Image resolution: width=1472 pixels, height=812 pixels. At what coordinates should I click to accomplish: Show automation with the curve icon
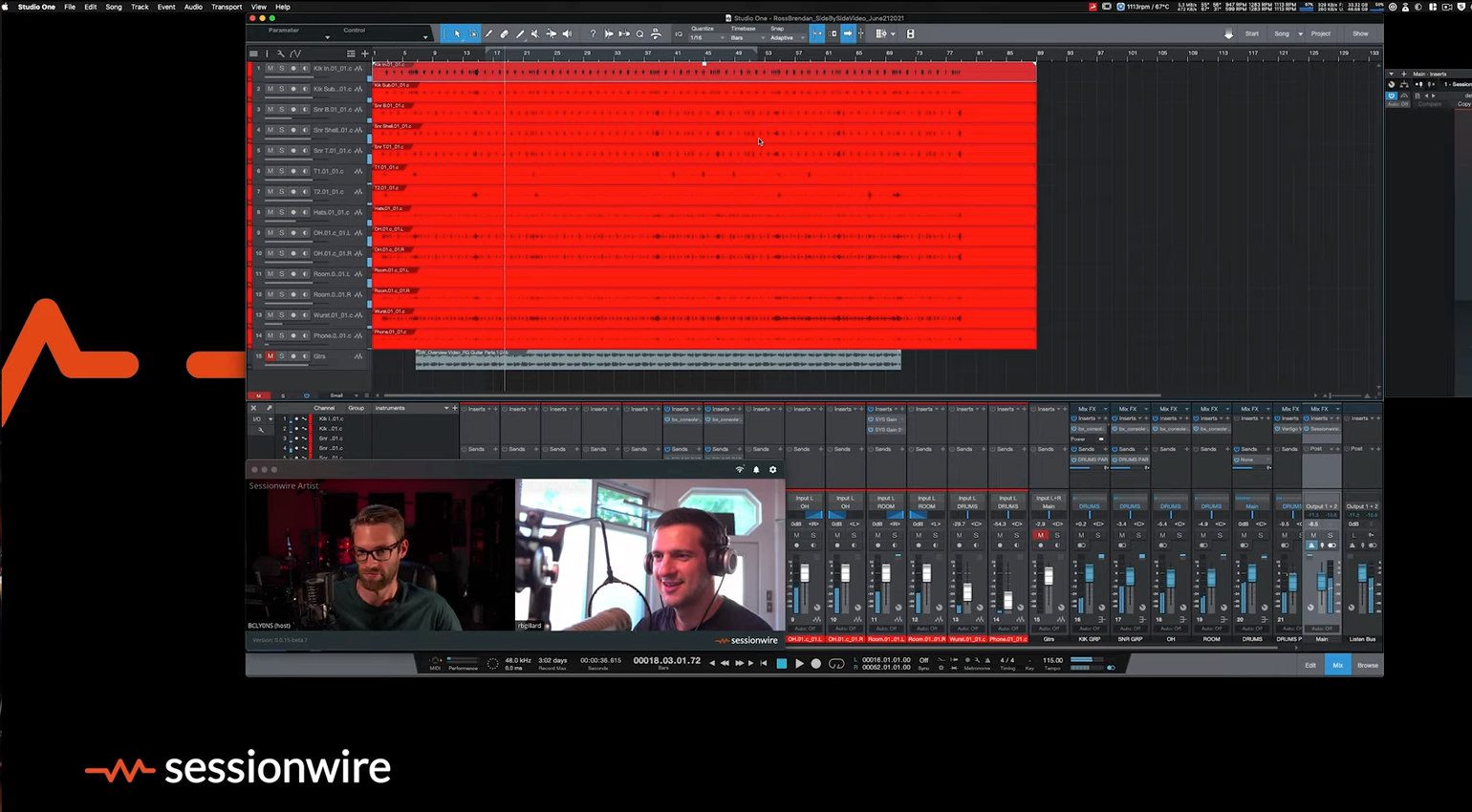pyautogui.click(x=295, y=53)
